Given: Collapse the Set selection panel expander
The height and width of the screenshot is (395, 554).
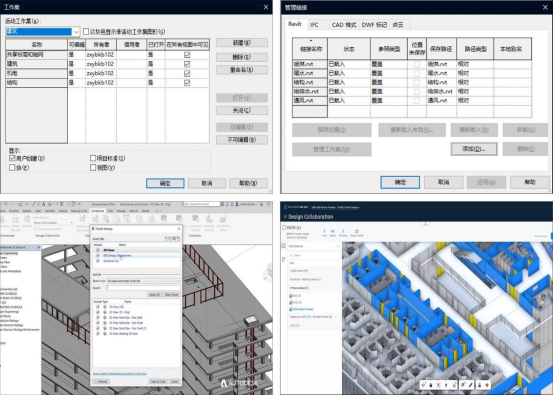Looking at the screenshot, I should [x=338, y=246].
